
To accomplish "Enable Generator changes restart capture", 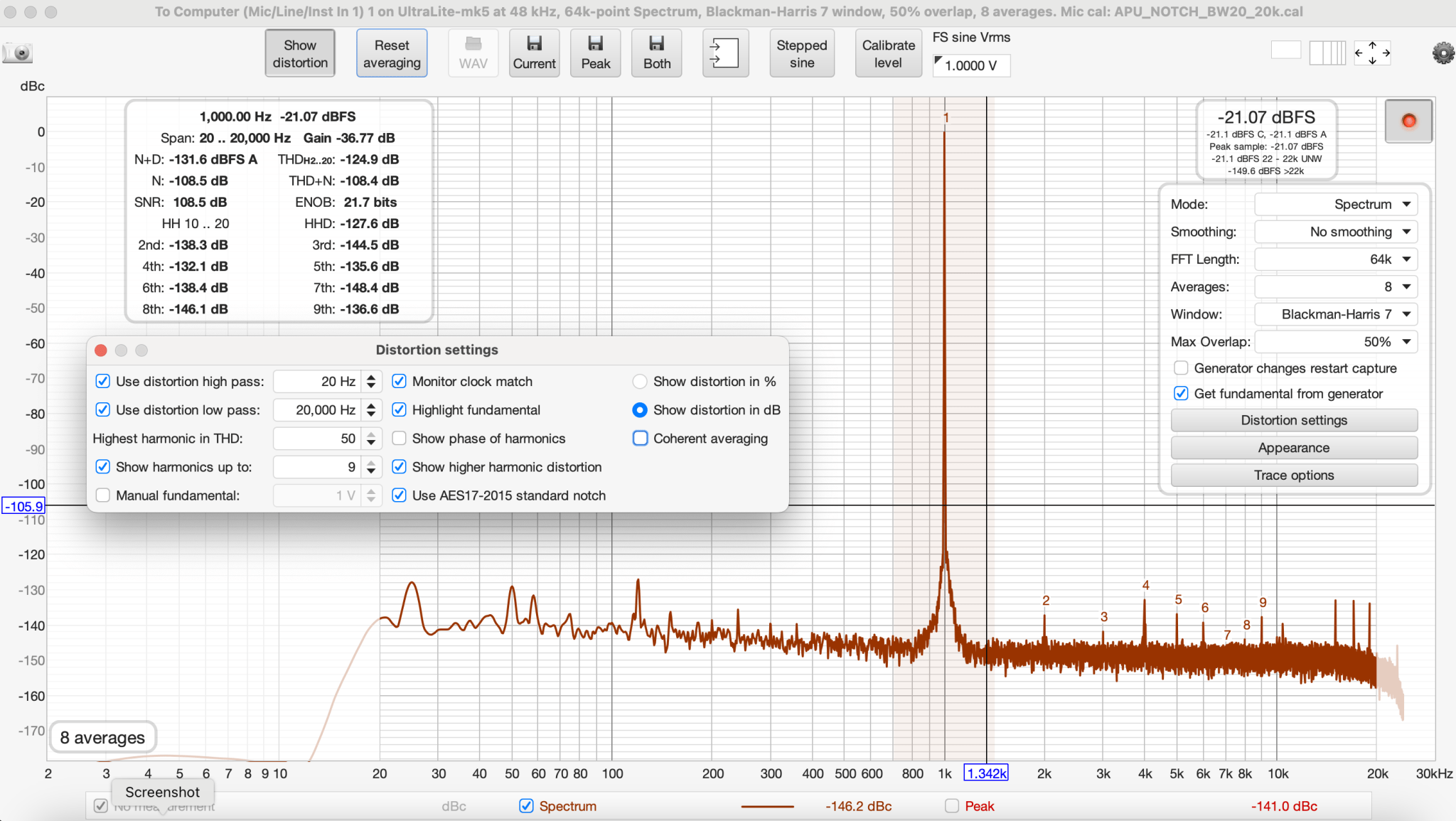I will 1181,368.
